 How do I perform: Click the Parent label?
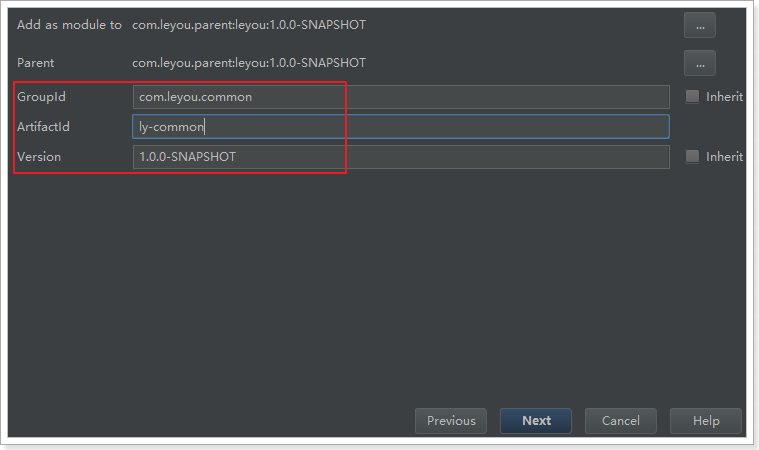36,63
